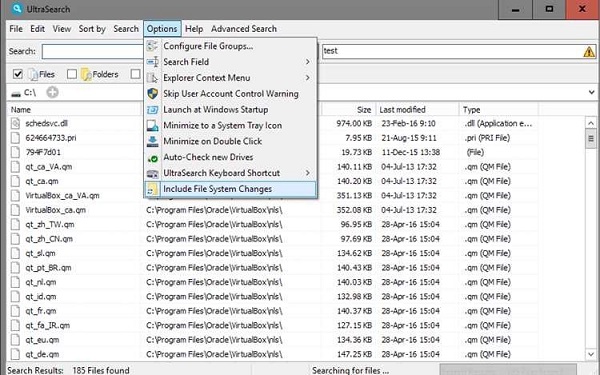Click the C:\ drive icon
This screenshot has height=375, width=600.
coord(16,93)
